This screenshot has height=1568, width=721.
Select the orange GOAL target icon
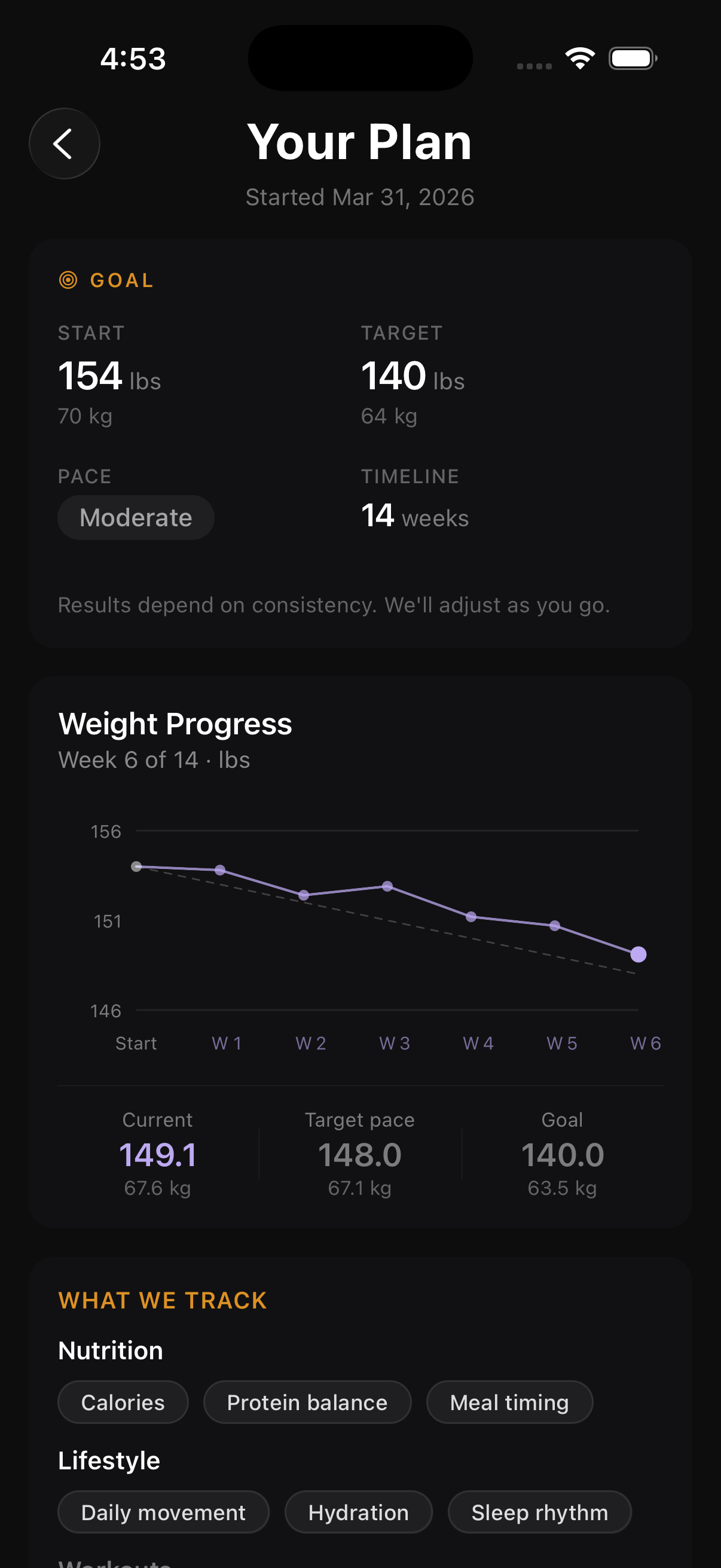69,280
